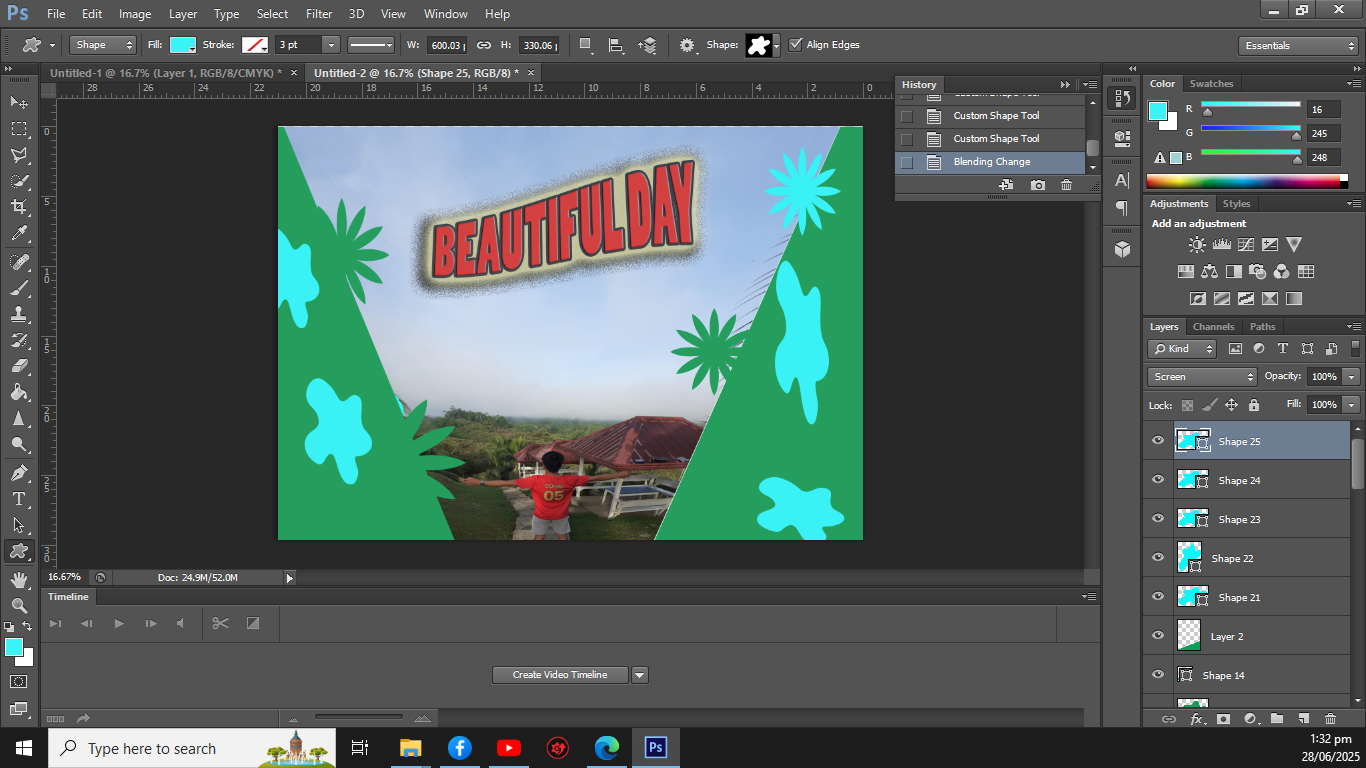Select the Rectangular Marquee tool
The height and width of the screenshot is (768, 1366).
(x=19, y=128)
